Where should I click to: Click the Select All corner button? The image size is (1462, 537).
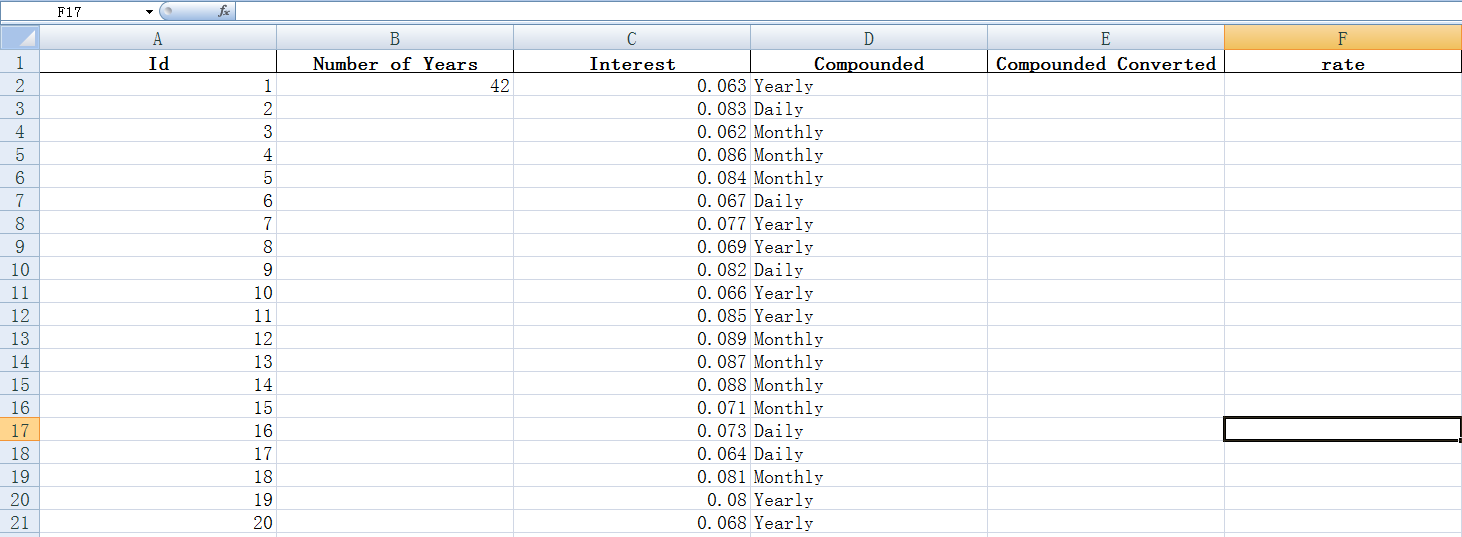20,38
